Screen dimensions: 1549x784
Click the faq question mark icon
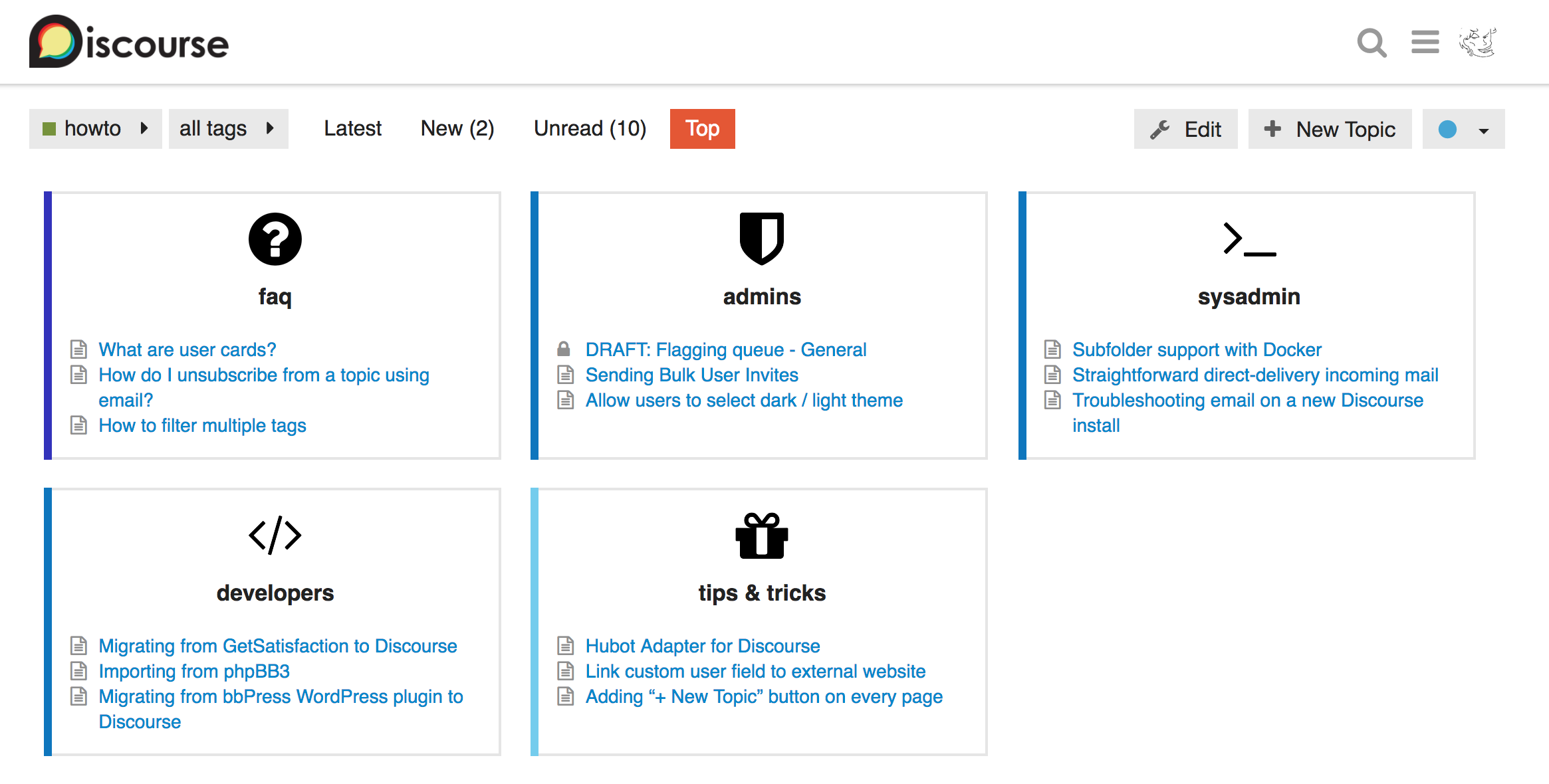coord(275,239)
